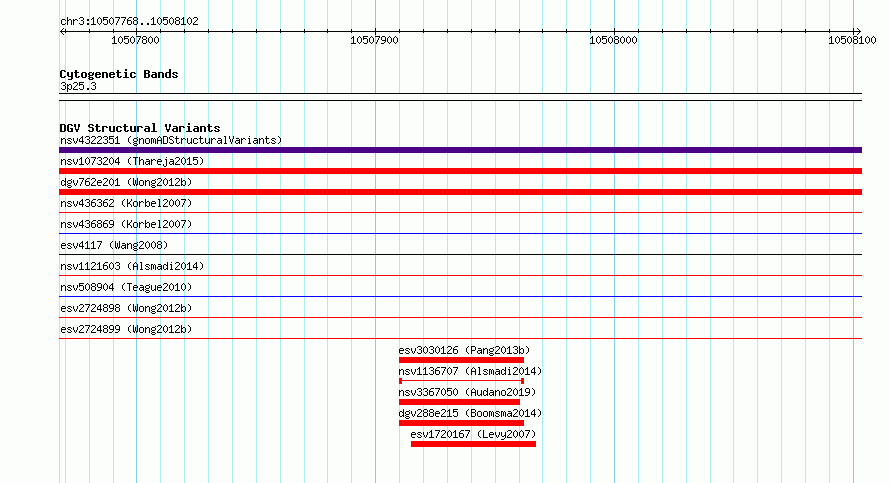Click the red esv1720167 variant bar
The image size is (890, 483).
(473, 444)
